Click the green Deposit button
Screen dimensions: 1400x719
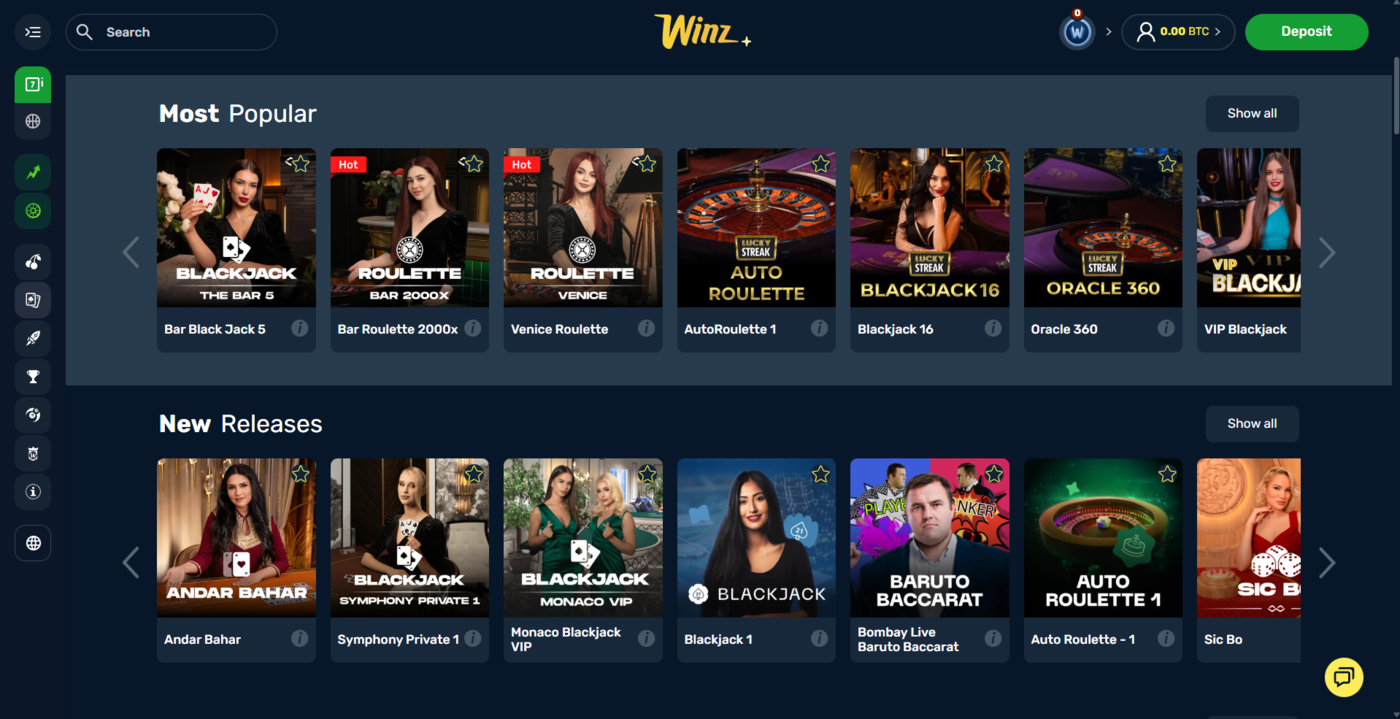coord(1306,32)
